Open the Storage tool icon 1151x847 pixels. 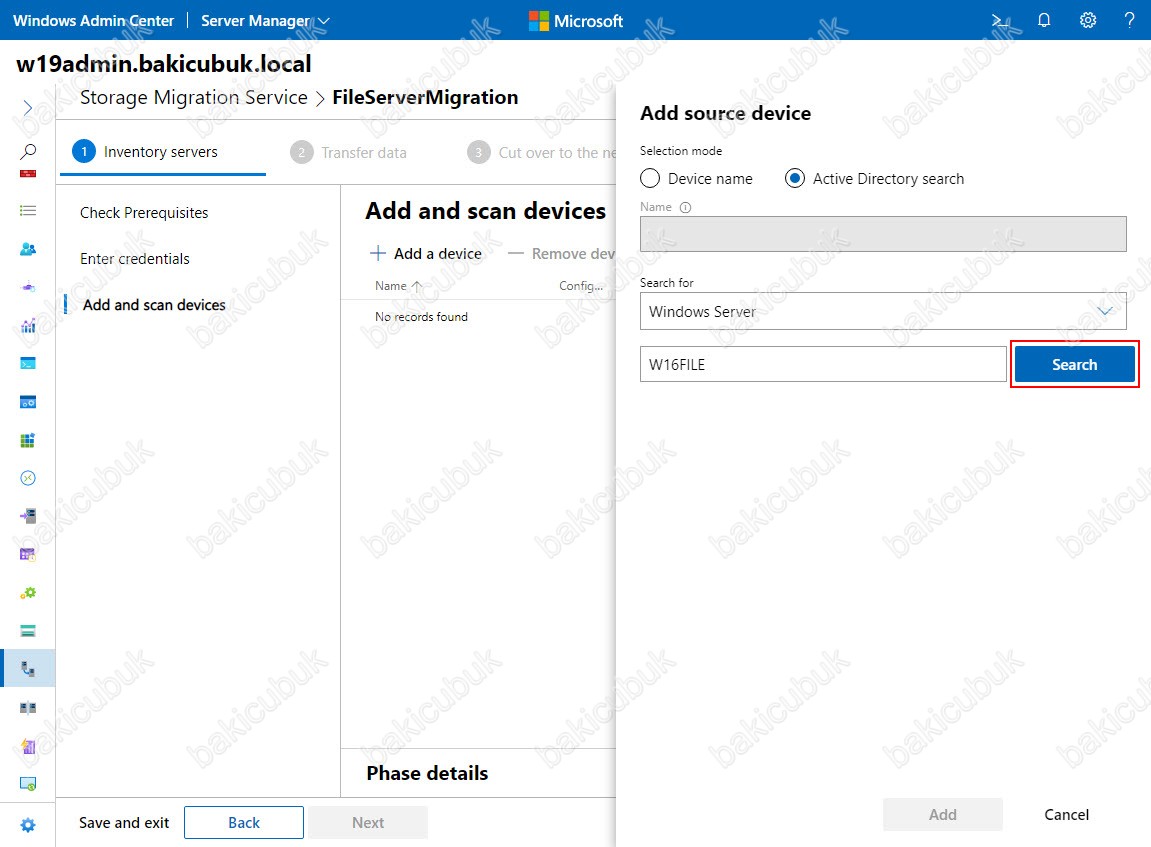tap(28, 630)
